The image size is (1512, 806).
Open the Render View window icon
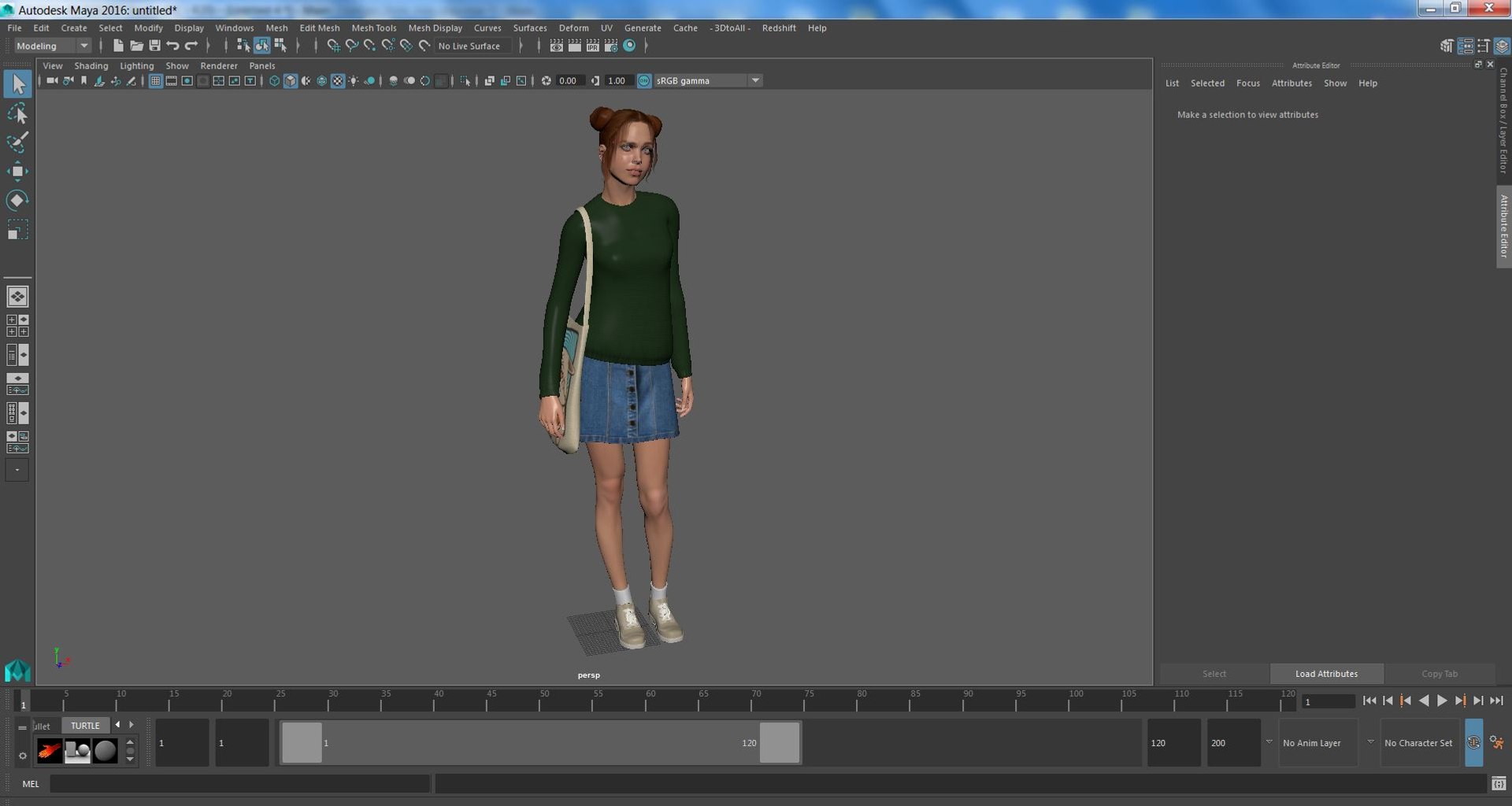(556, 46)
